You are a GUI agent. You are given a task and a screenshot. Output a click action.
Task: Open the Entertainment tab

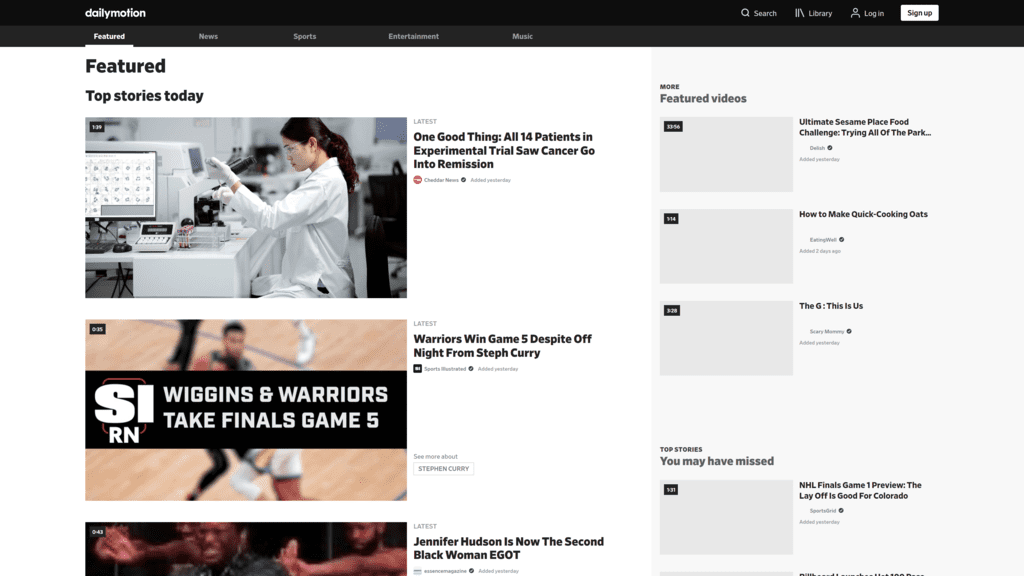click(x=413, y=37)
